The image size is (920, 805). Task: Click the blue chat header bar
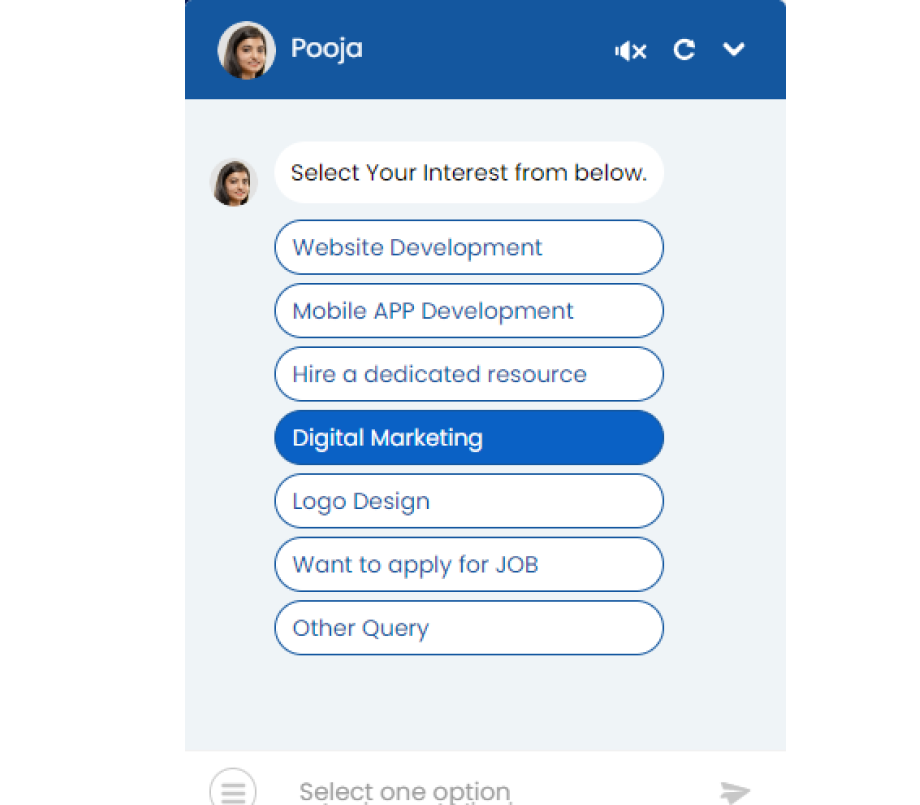[x=485, y=49]
